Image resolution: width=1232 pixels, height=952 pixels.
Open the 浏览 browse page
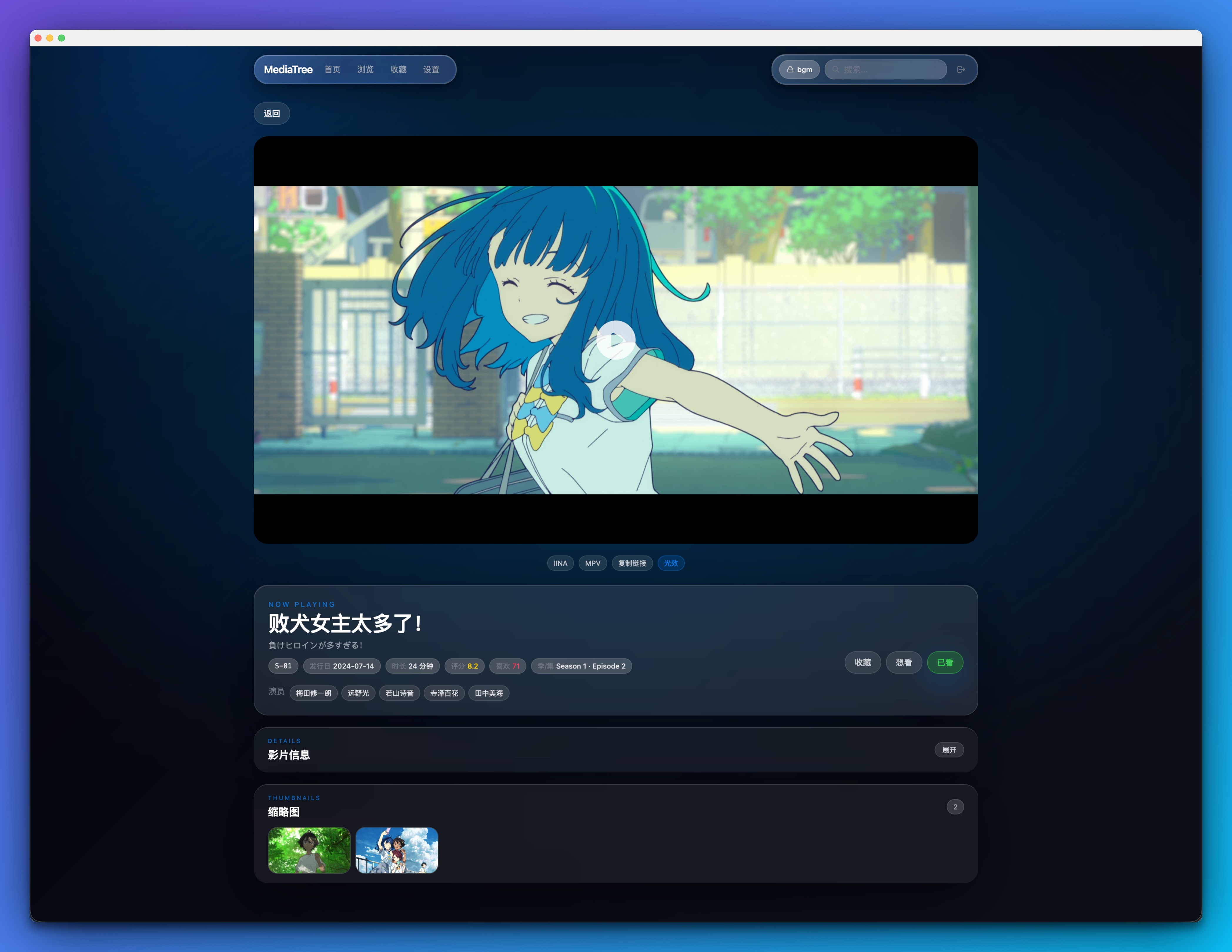[x=365, y=69]
